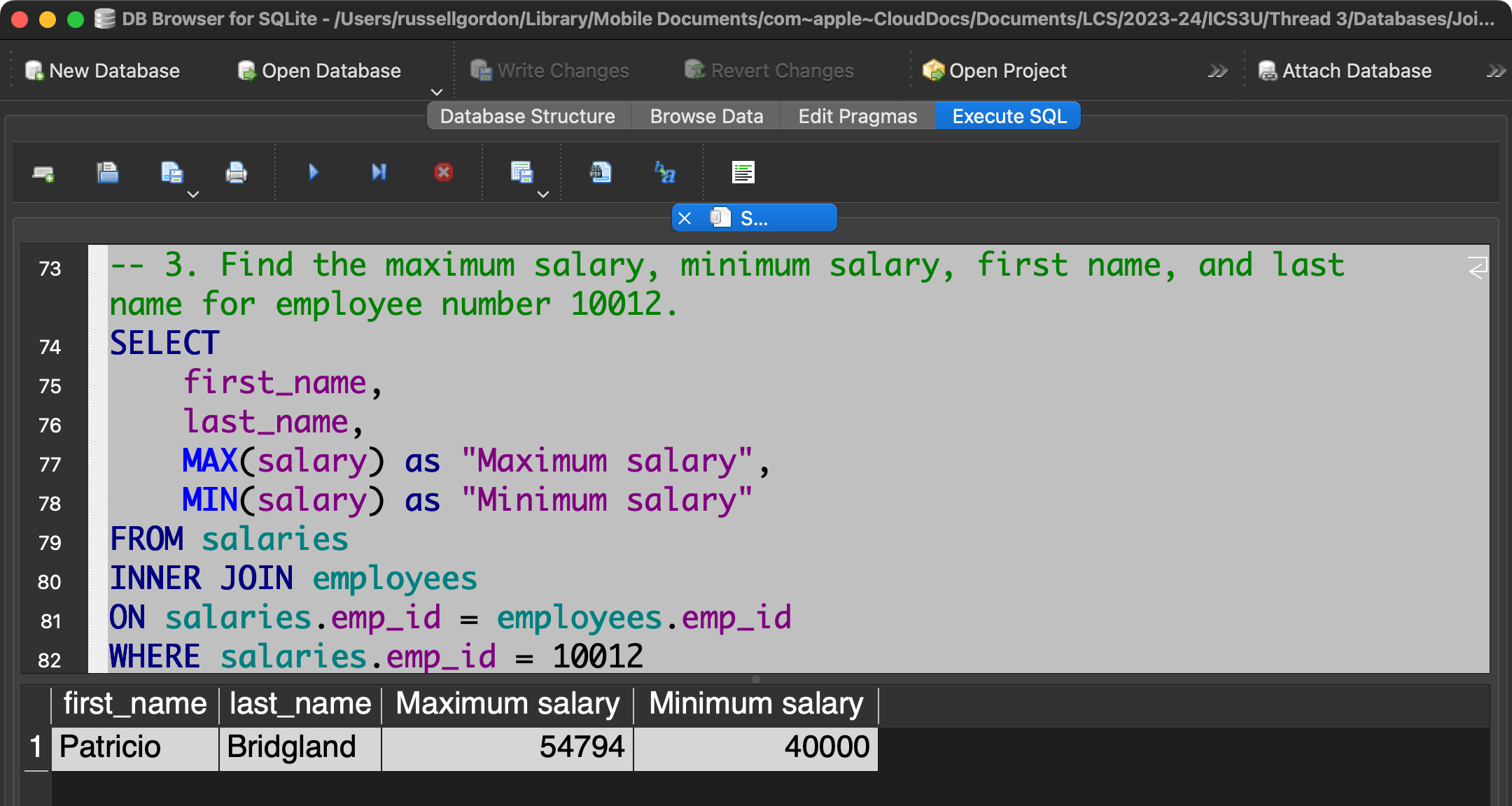1512x806 pixels.
Task: Close the SQL editor tab
Action: (x=685, y=218)
